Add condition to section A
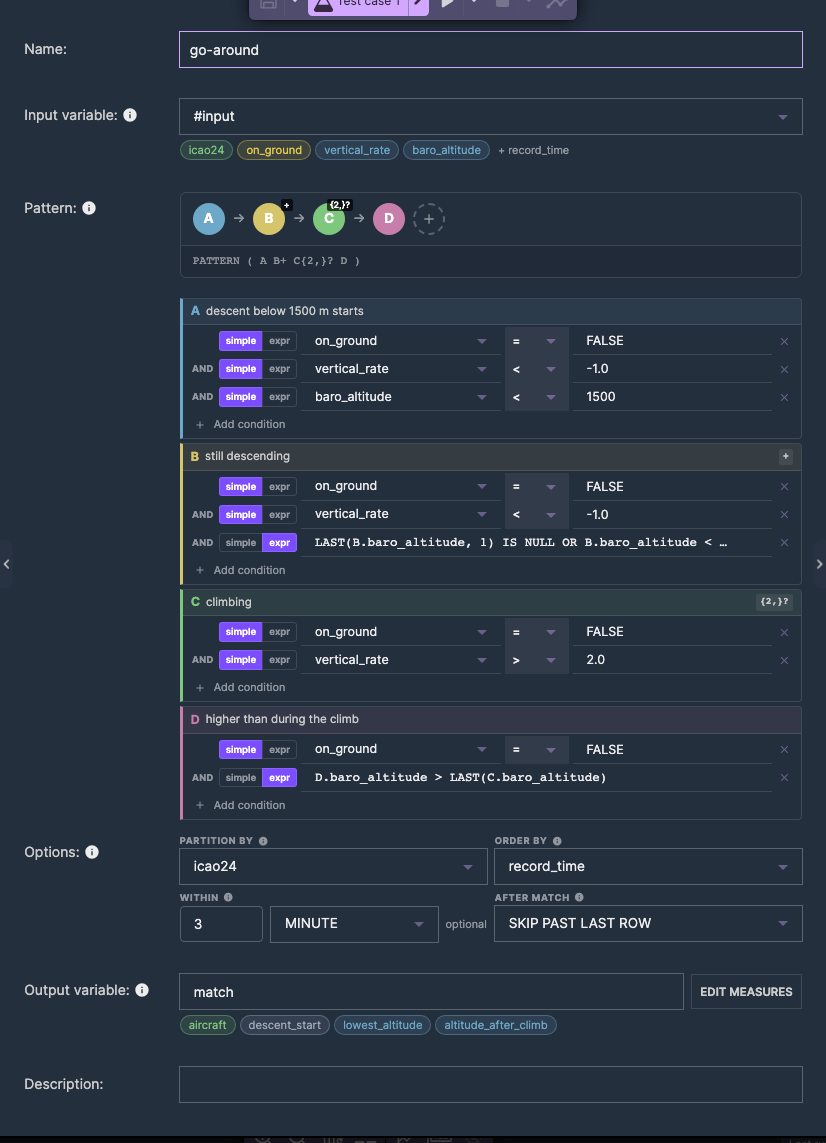Image resolution: width=826 pixels, height=1143 pixels. pos(241,424)
